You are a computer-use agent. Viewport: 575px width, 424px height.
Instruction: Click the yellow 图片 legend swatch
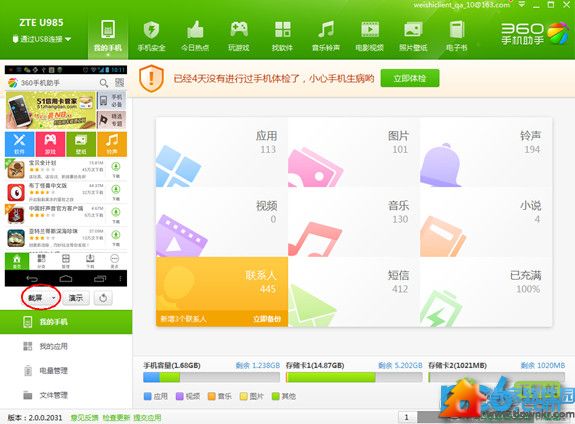tap(243, 396)
